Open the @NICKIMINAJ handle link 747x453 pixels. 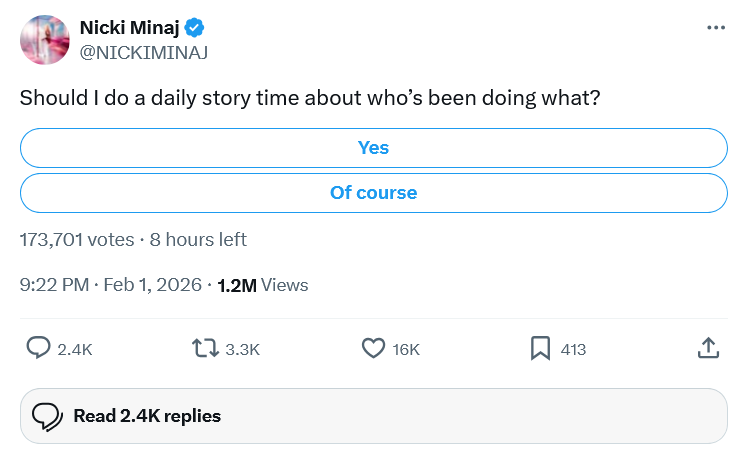(143, 52)
